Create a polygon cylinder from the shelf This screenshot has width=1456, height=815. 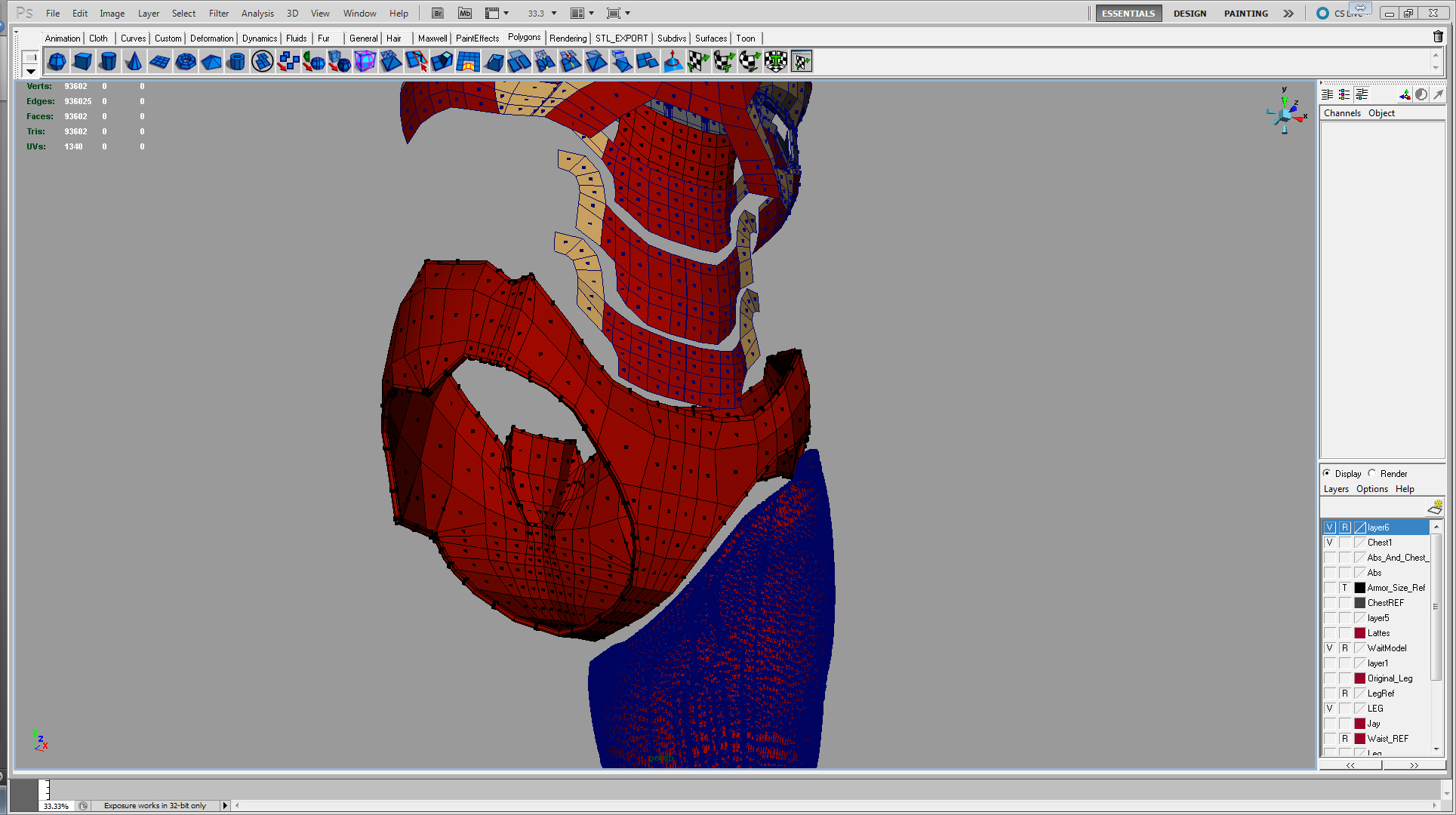tap(109, 62)
